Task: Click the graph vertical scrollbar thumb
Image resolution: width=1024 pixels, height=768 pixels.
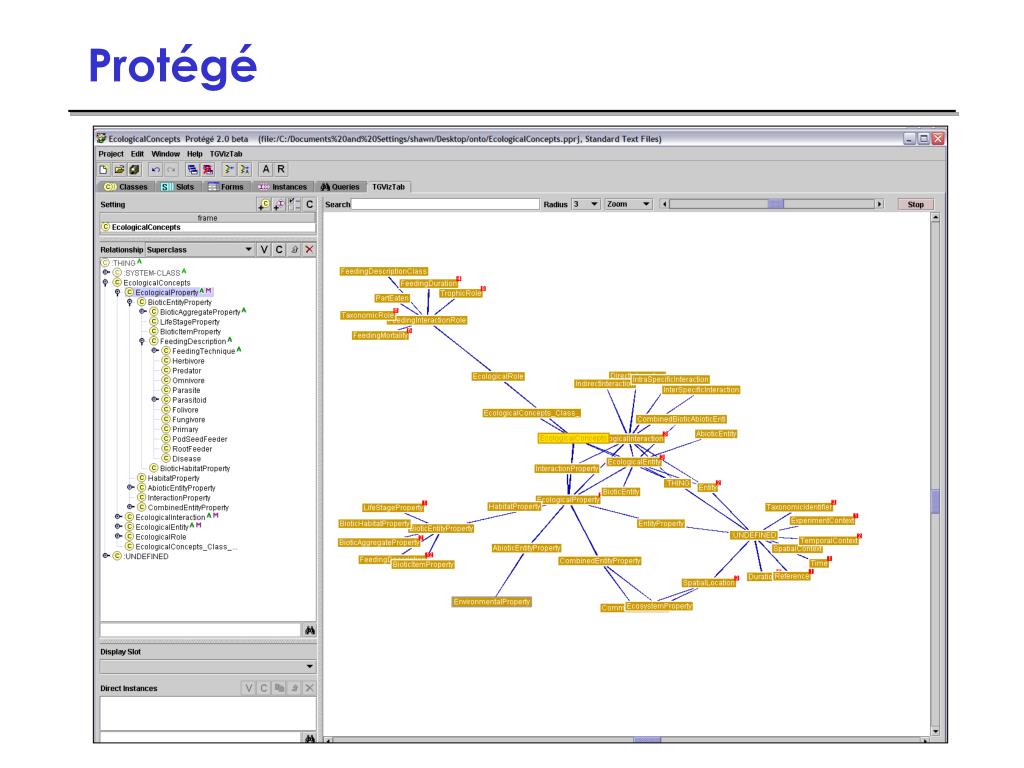Action: click(935, 502)
